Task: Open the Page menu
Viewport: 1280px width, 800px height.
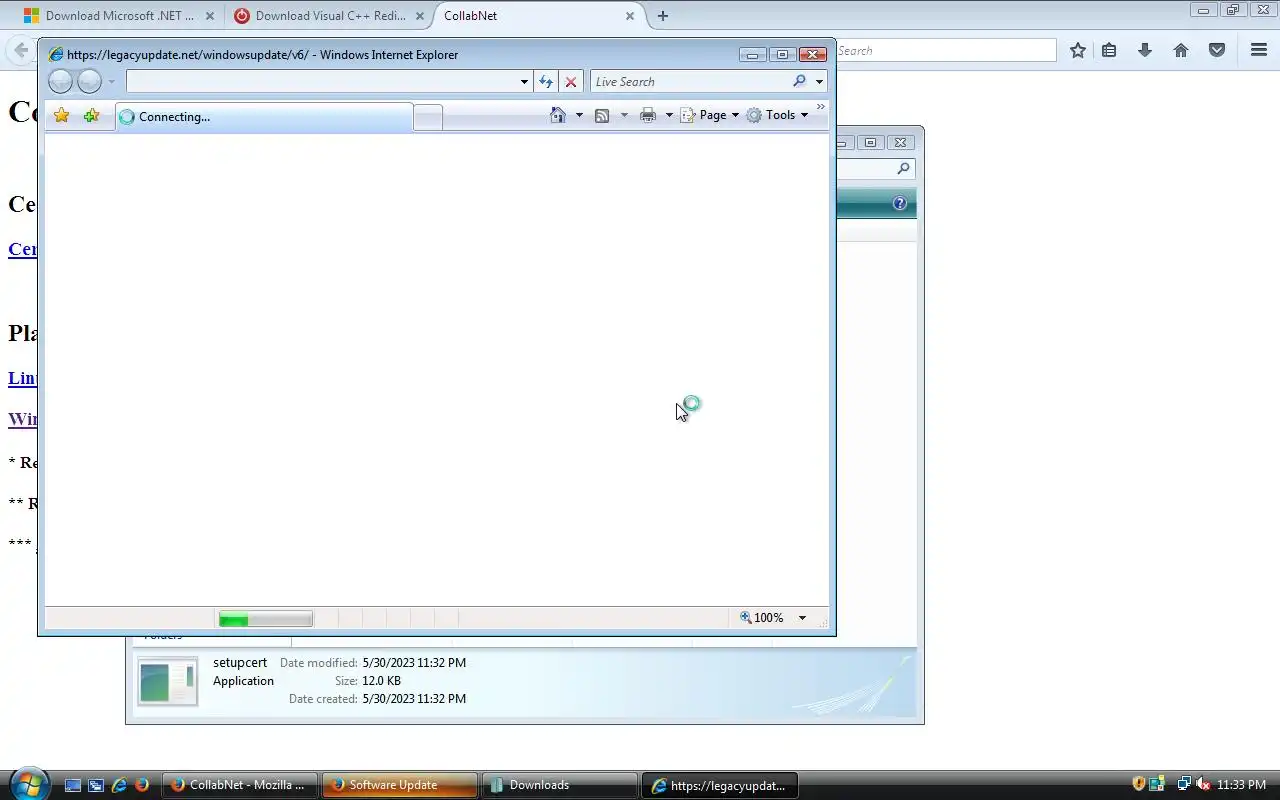Action: (x=710, y=115)
